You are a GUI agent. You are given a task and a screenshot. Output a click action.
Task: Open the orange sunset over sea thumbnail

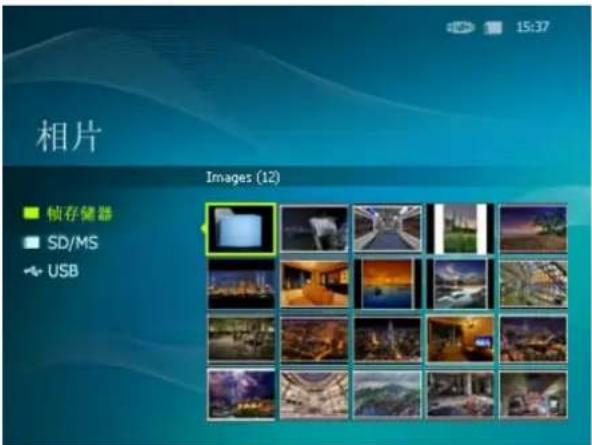(387, 284)
